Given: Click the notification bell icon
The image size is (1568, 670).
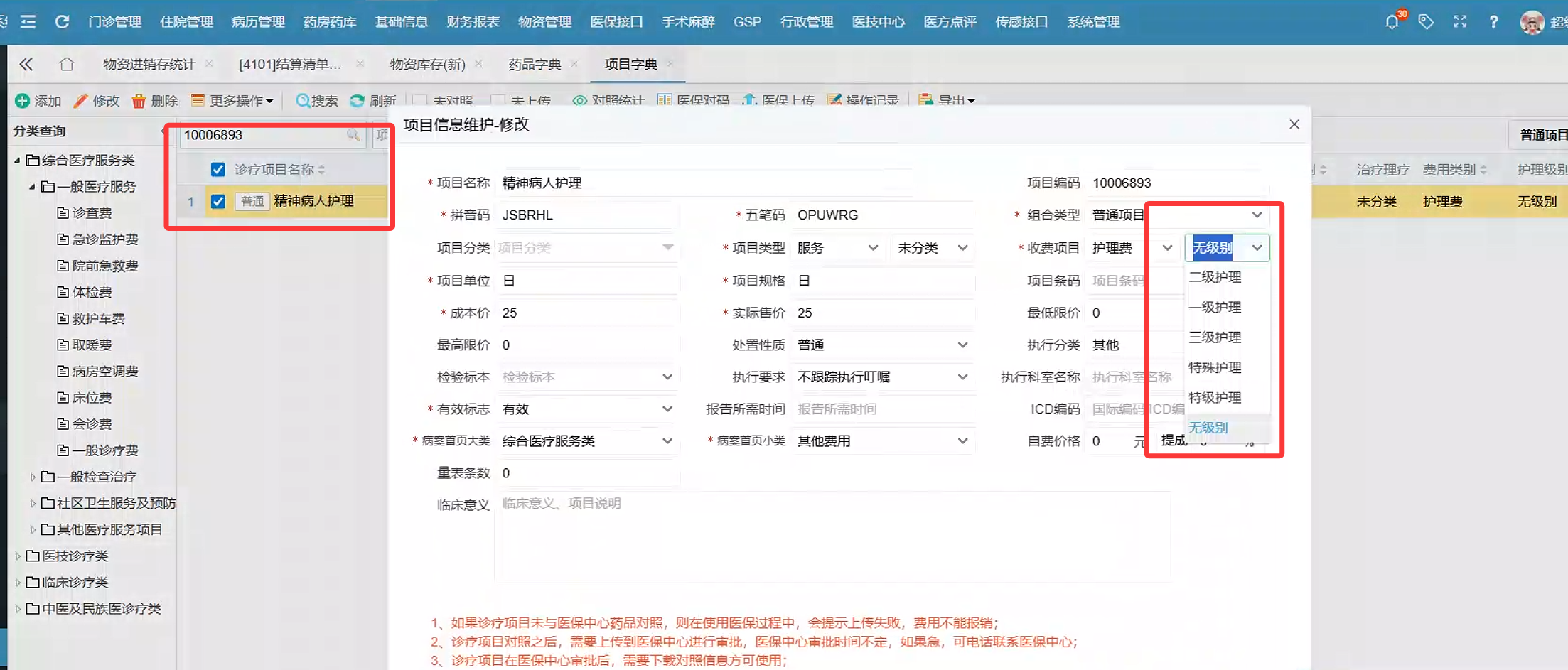Looking at the screenshot, I should coord(1392,22).
